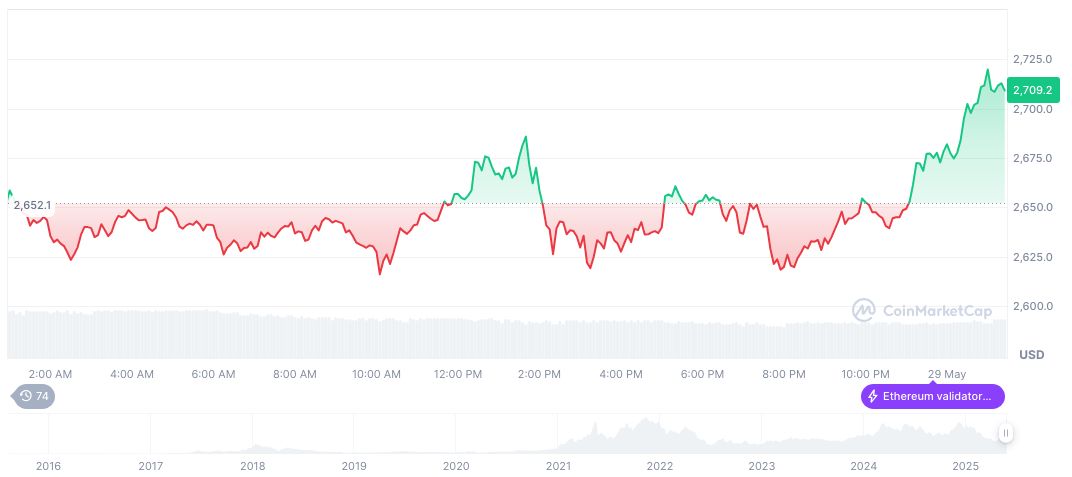This screenshot has height=477, width=1072.
Task: Select 2018 on the year navigator
Action: pyautogui.click(x=253, y=466)
